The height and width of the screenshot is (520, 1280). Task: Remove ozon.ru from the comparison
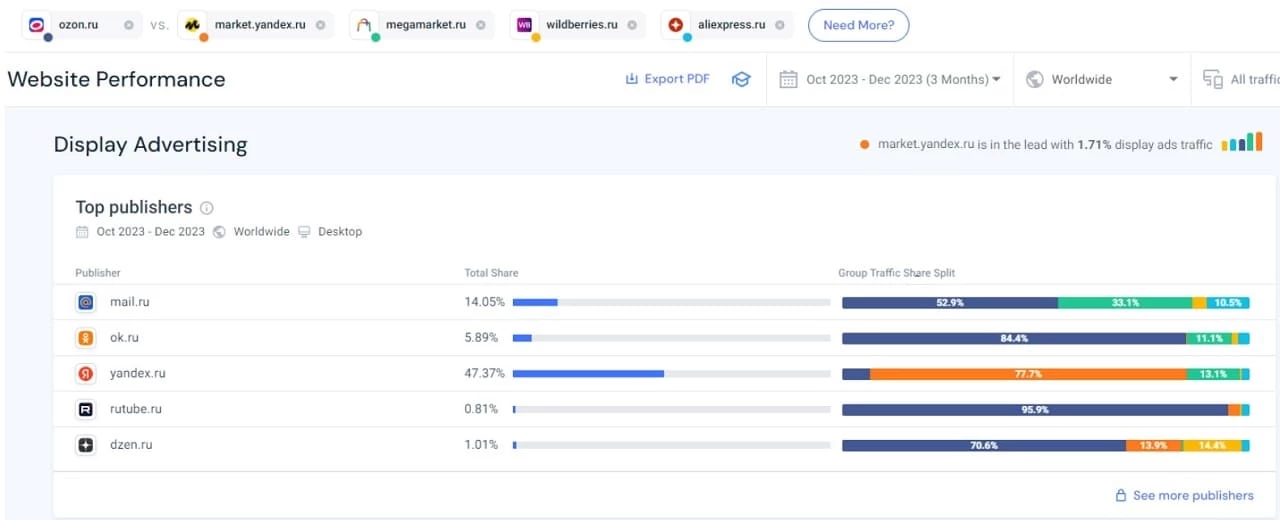[x=129, y=25]
